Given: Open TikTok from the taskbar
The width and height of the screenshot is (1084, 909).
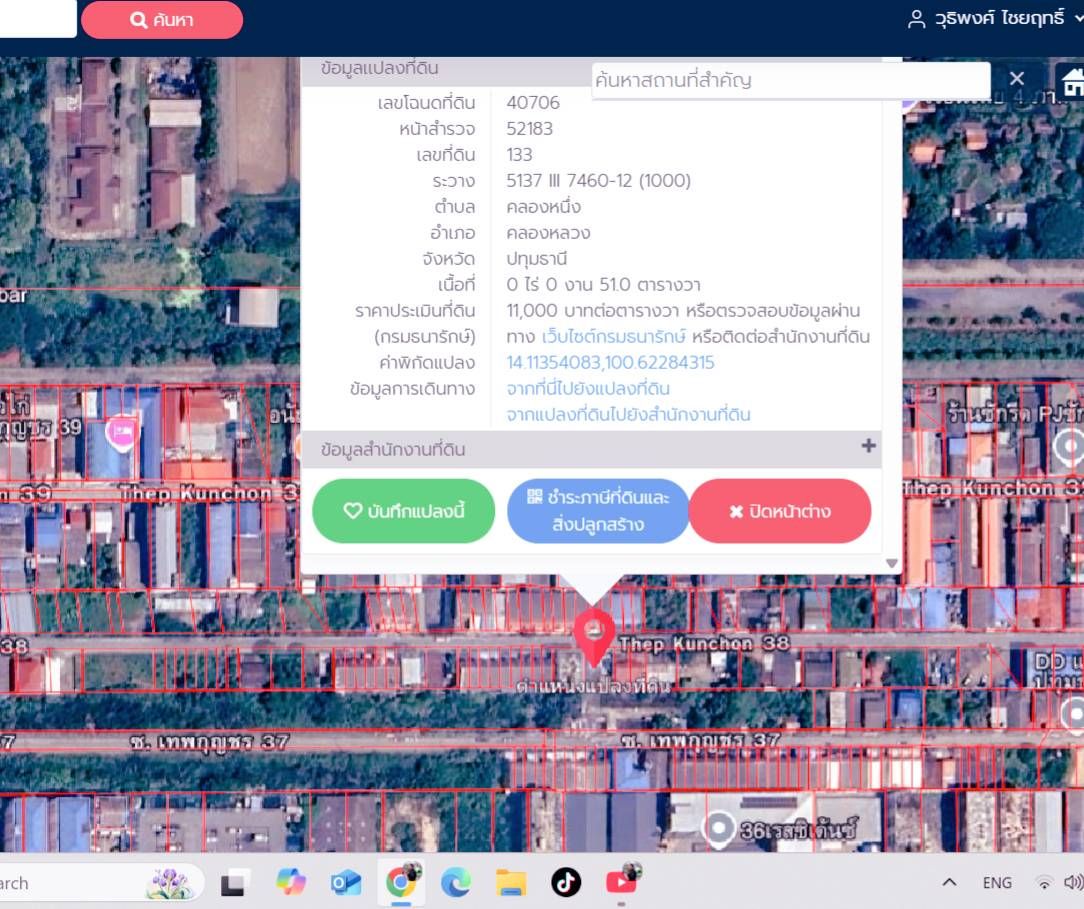Looking at the screenshot, I should point(566,883).
